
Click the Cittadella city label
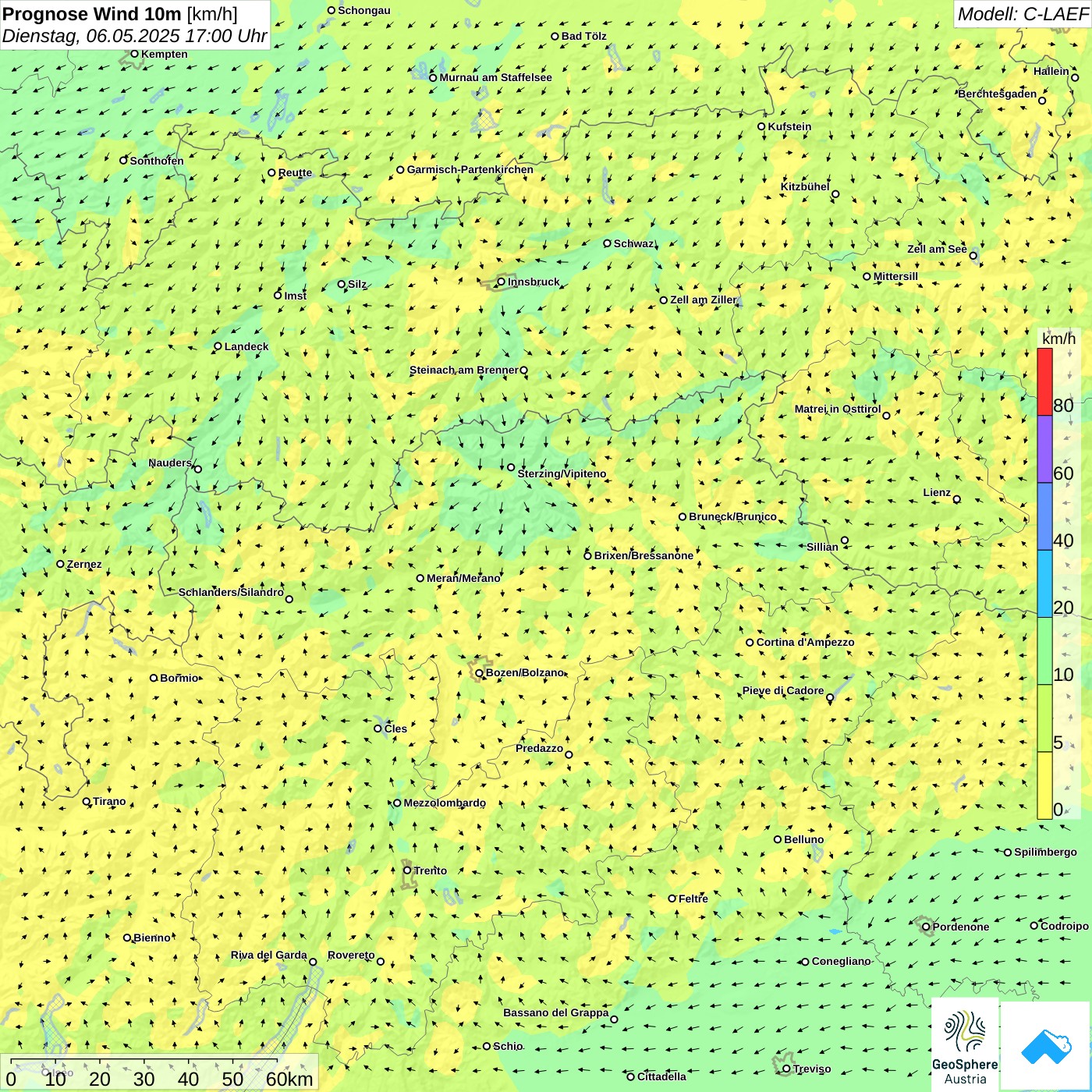661,1076
